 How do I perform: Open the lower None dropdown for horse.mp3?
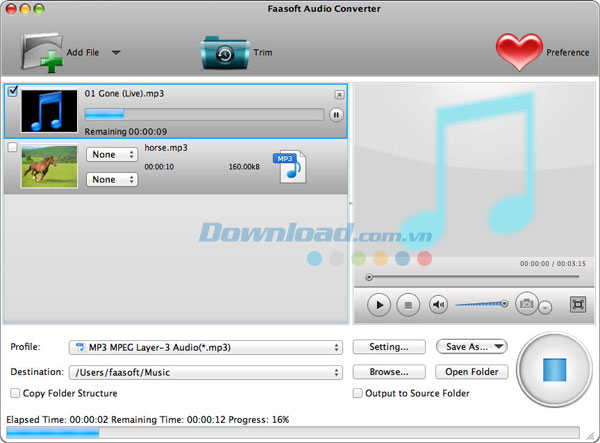tap(112, 179)
